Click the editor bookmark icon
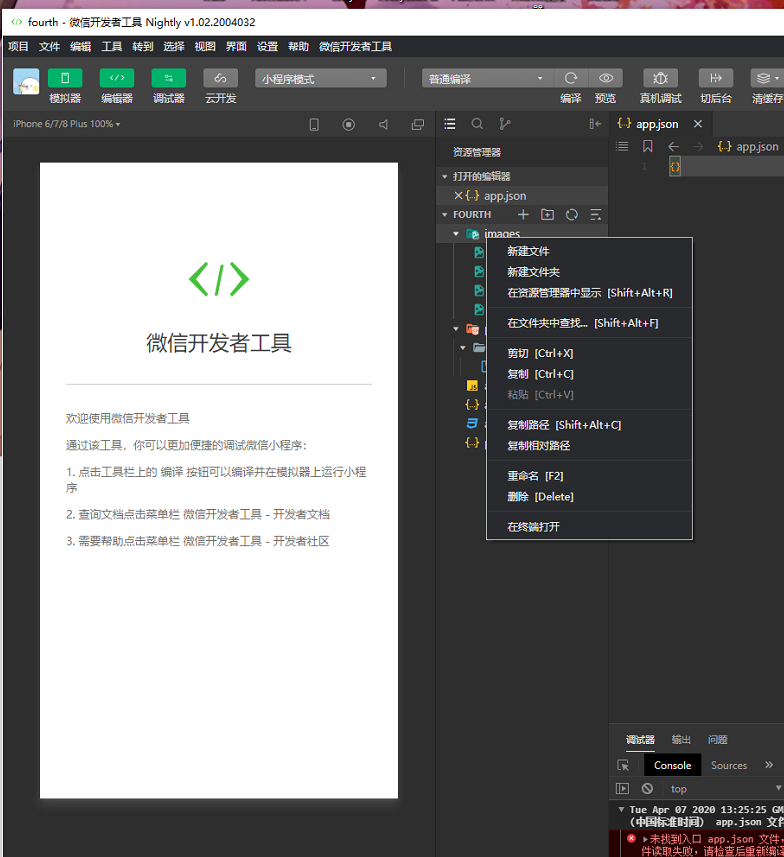The height and width of the screenshot is (857, 784). click(647, 146)
